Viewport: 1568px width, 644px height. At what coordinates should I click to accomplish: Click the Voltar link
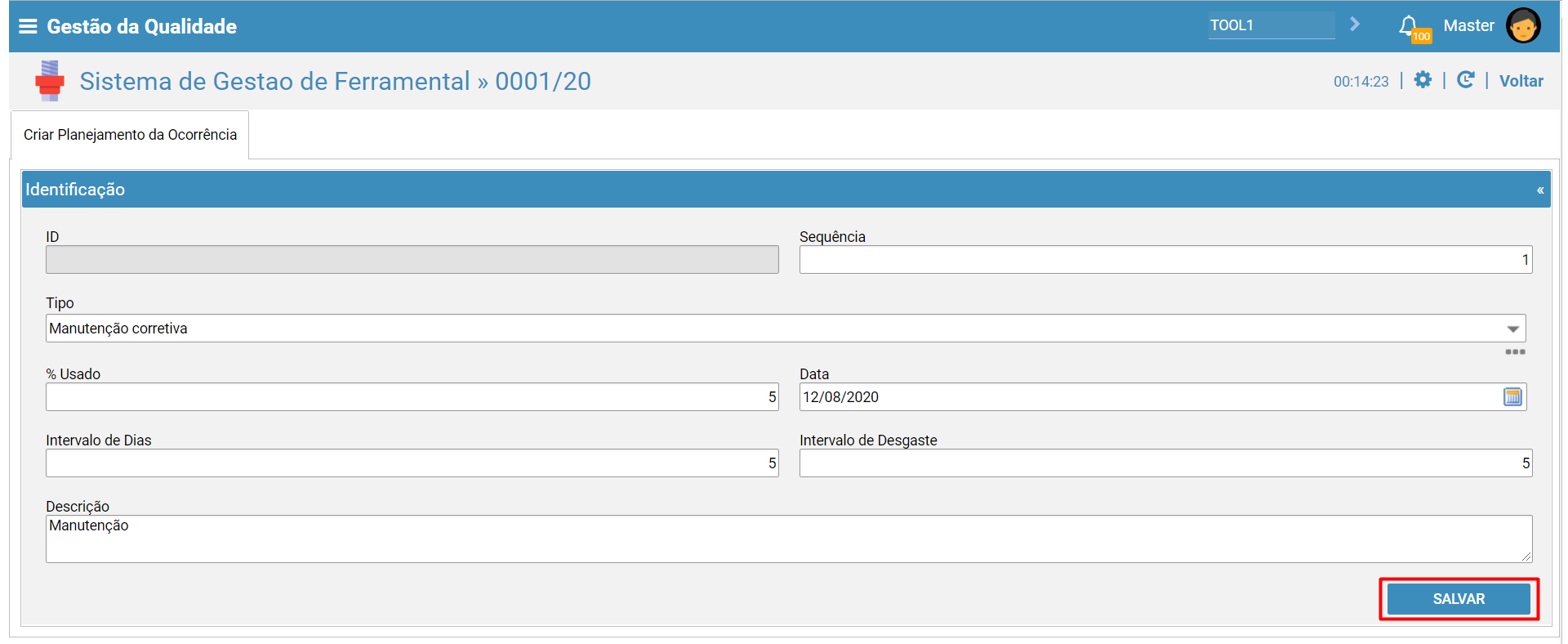click(x=1521, y=81)
